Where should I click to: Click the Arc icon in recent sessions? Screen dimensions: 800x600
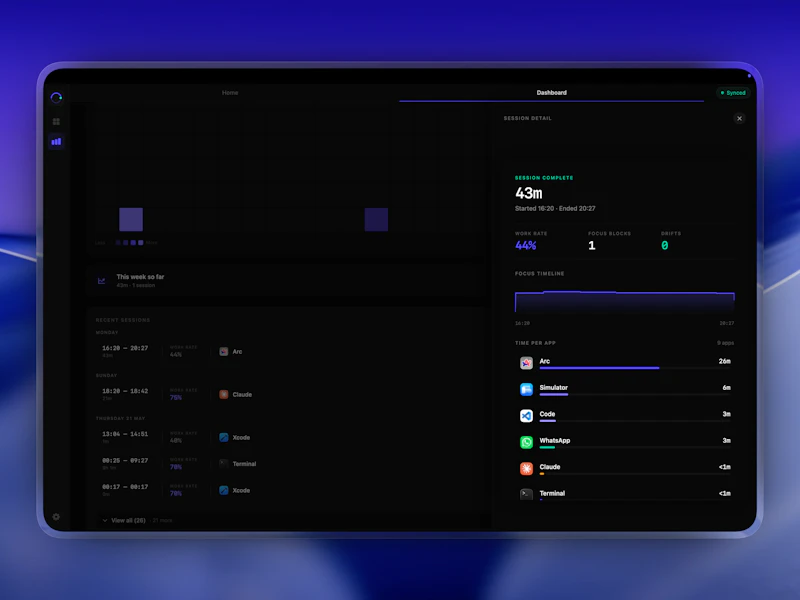pyautogui.click(x=223, y=352)
